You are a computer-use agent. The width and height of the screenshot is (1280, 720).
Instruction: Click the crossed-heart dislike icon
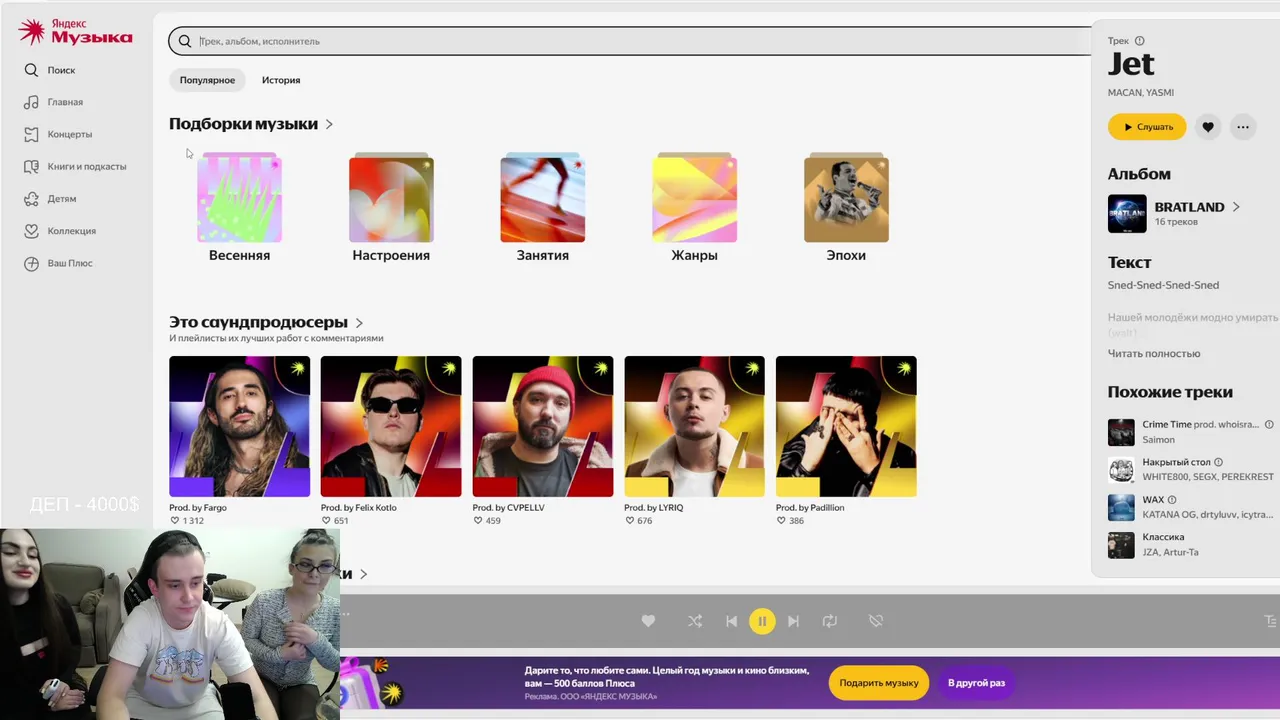876,621
